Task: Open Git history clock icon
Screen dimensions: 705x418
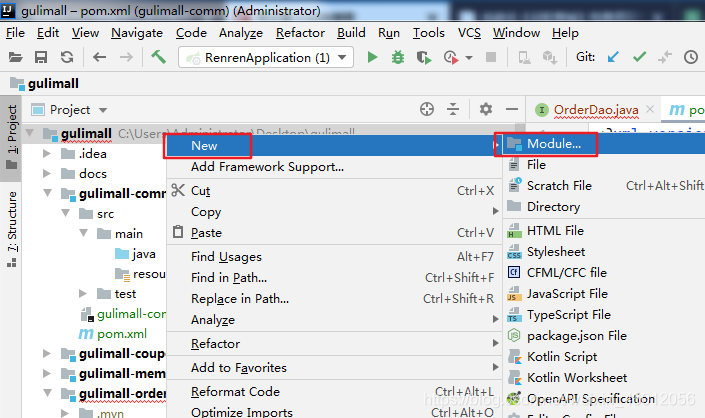Action: (x=691, y=57)
